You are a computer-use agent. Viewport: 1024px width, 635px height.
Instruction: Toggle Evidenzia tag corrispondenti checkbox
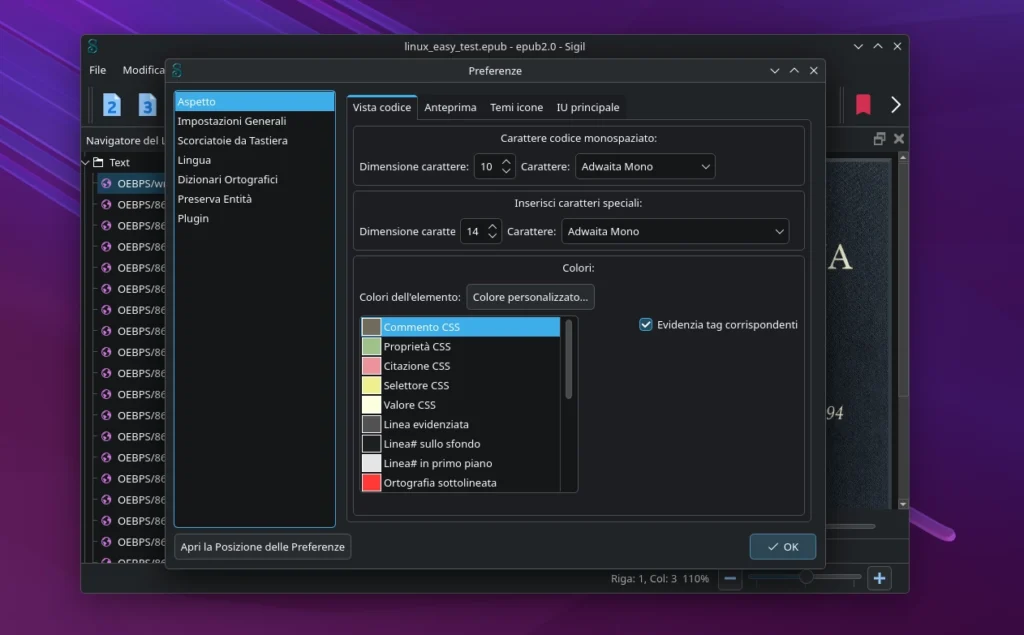coord(646,324)
